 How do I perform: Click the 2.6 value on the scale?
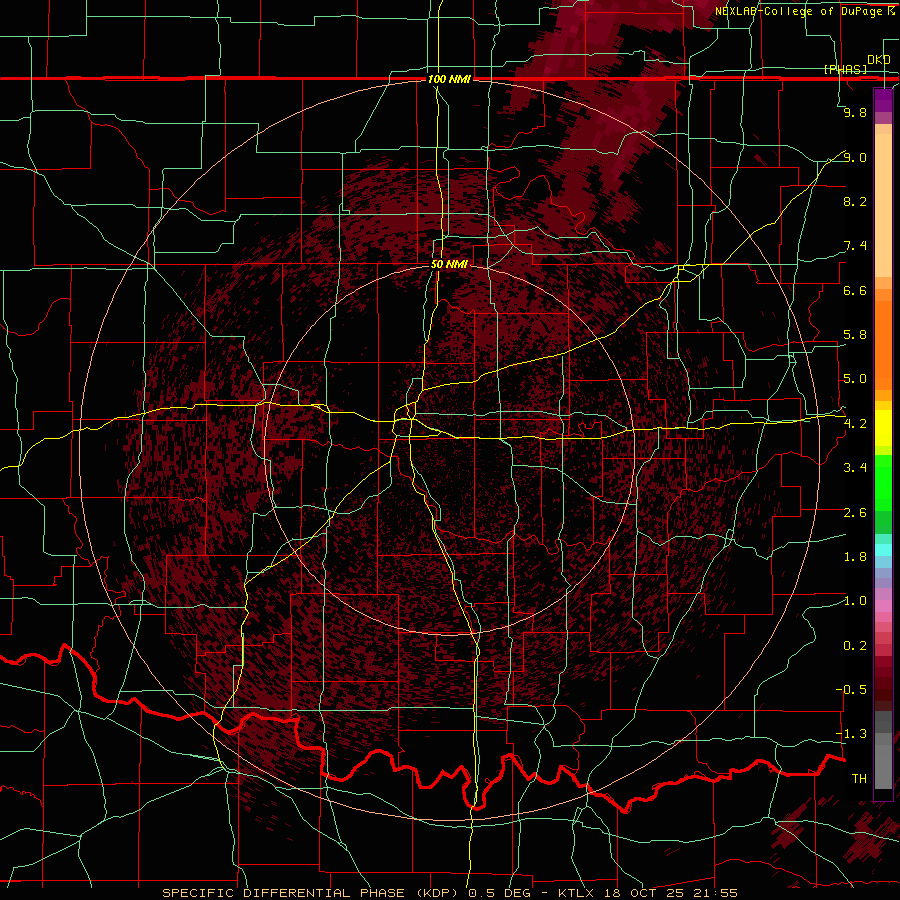coord(855,513)
